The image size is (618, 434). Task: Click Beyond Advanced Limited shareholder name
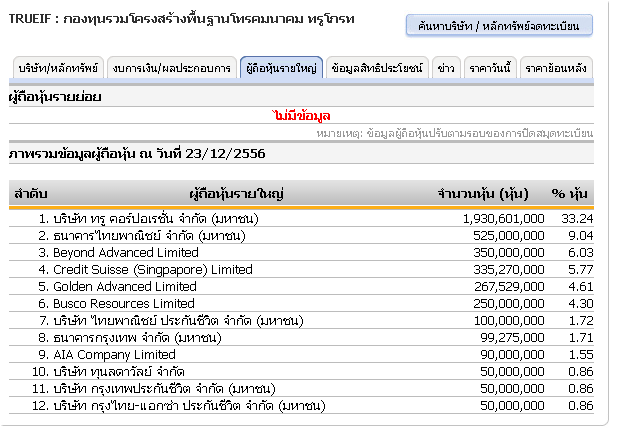click(126, 252)
